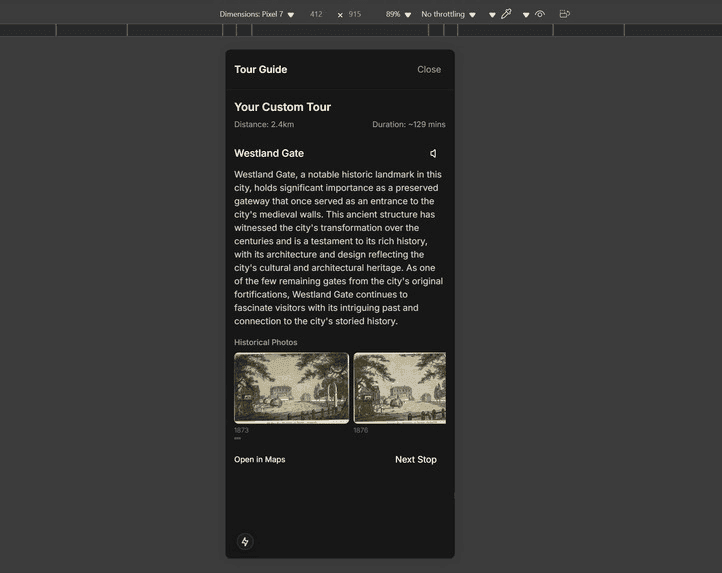Open the 89% zoom level dropdown
The width and height of the screenshot is (722, 573).
coord(398,14)
